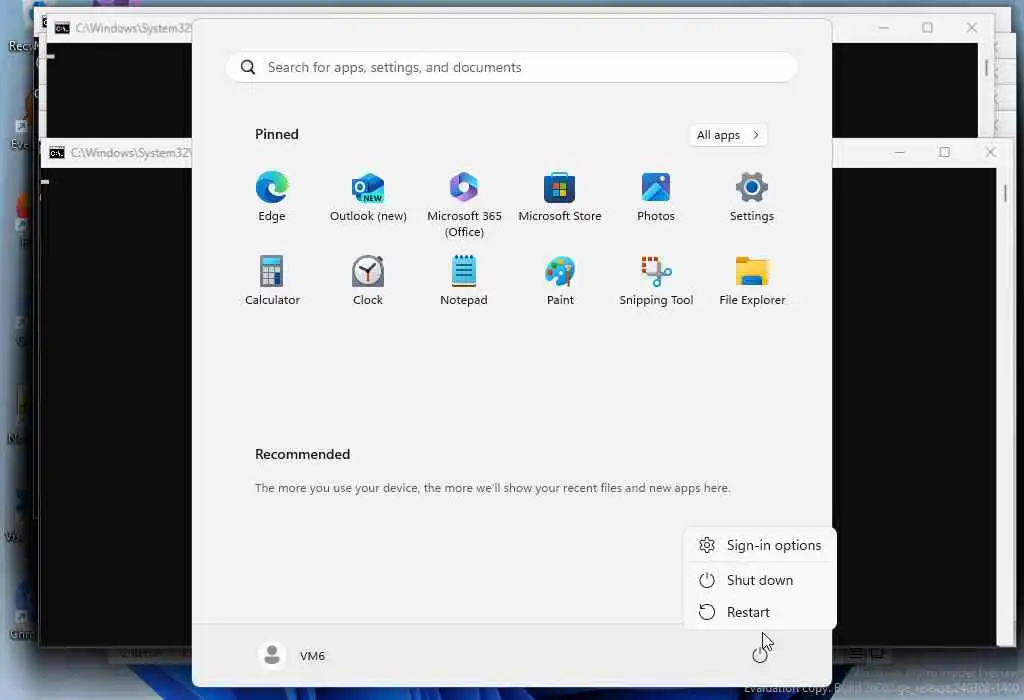1024x700 pixels.
Task: Click lower Command Prompt window scrollbar
Action: coord(1004,193)
